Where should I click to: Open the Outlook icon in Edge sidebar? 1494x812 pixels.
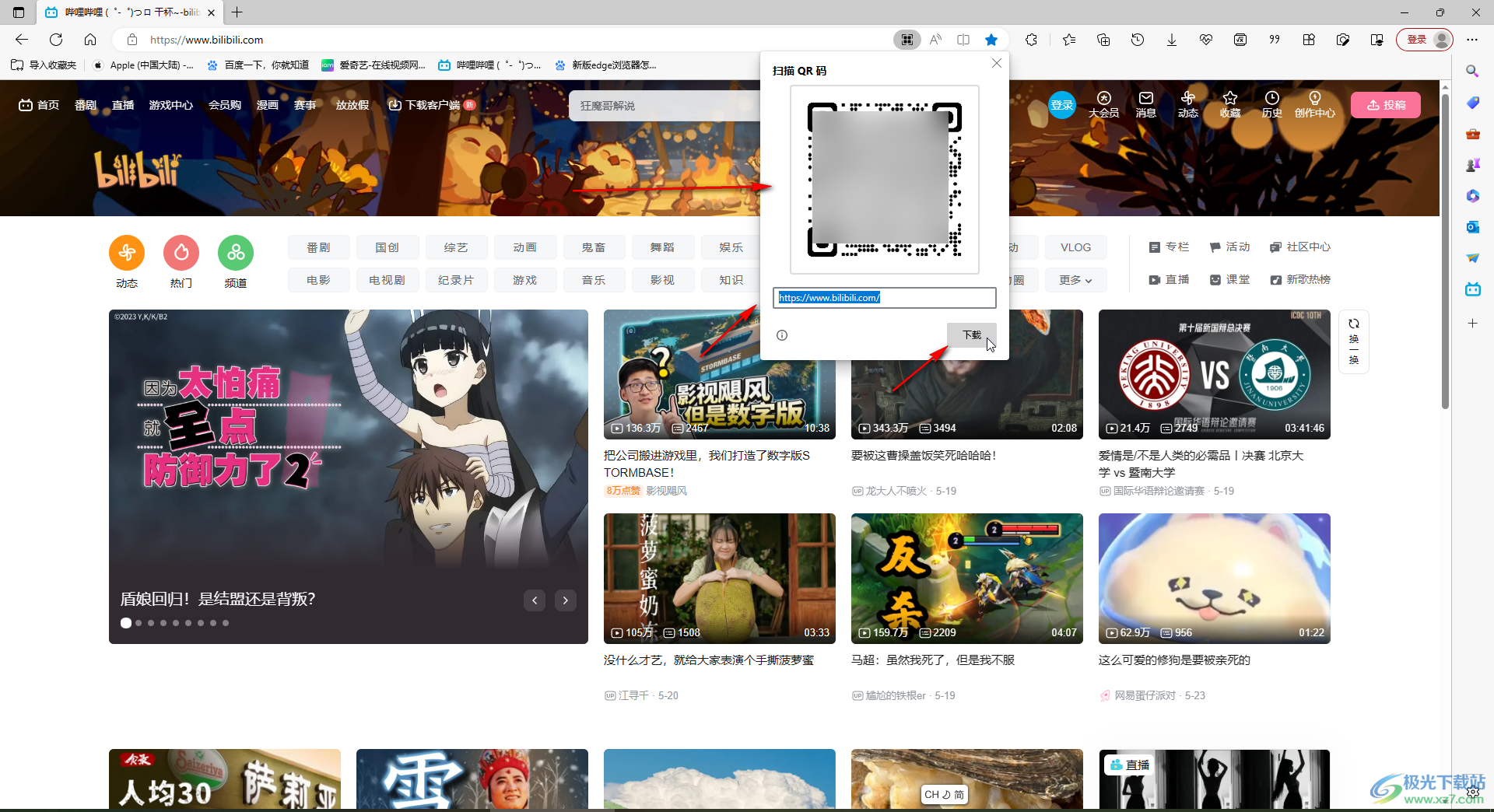click(x=1472, y=227)
